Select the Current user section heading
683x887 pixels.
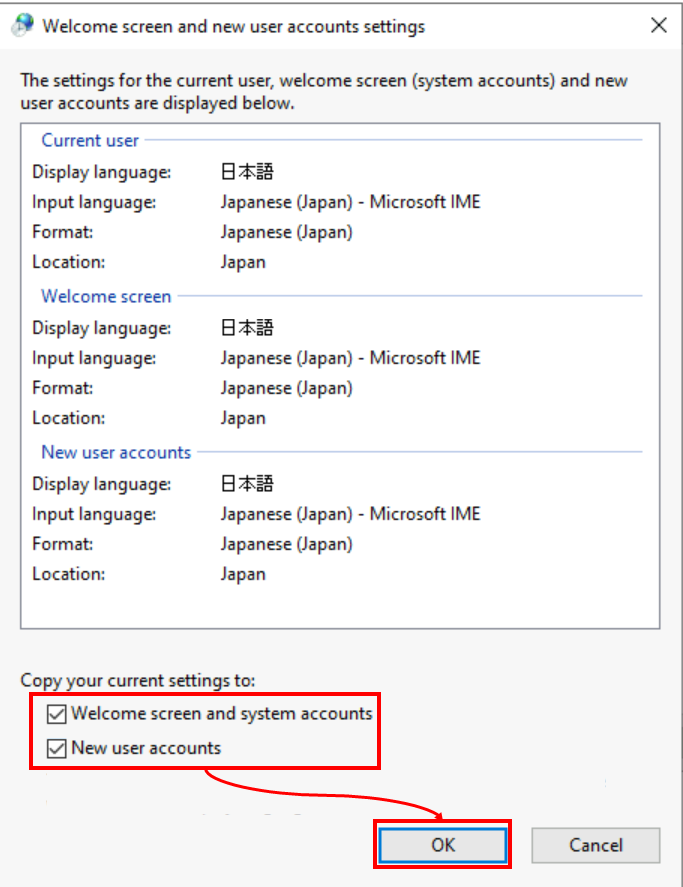(x=90, y=140)
